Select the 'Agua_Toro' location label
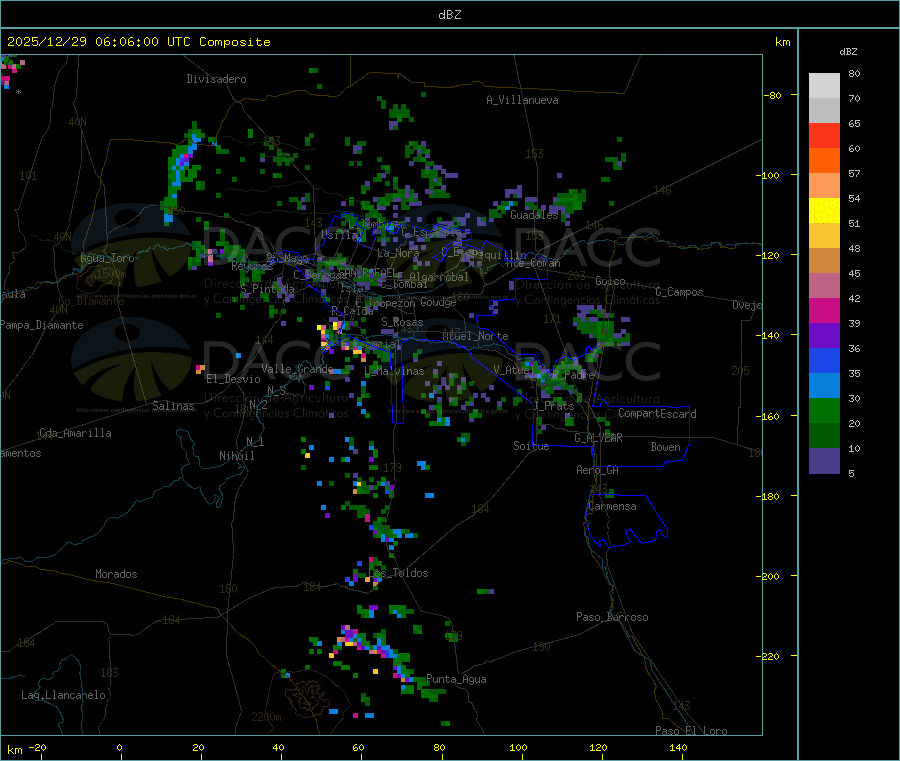Screen dimensions: 900x761 pos(107,258)
